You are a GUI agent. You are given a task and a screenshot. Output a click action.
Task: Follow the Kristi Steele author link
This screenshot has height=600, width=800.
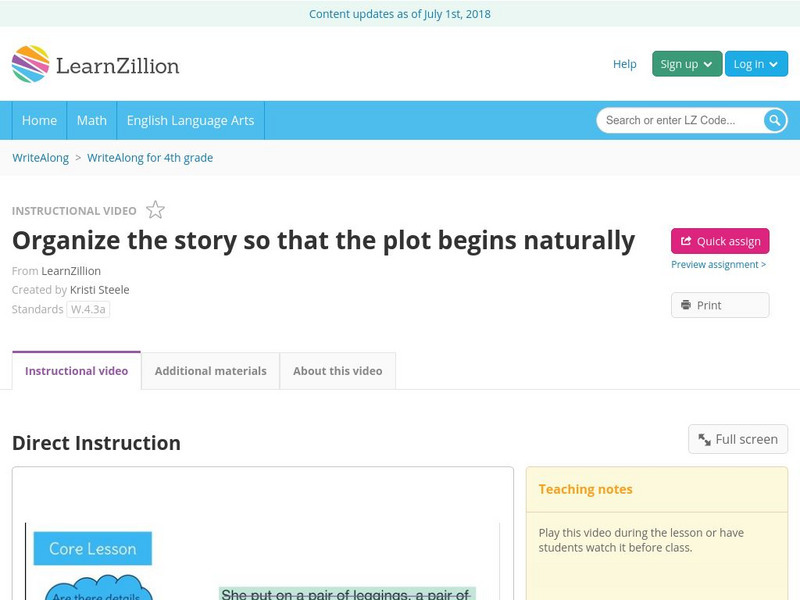point(99,290)
